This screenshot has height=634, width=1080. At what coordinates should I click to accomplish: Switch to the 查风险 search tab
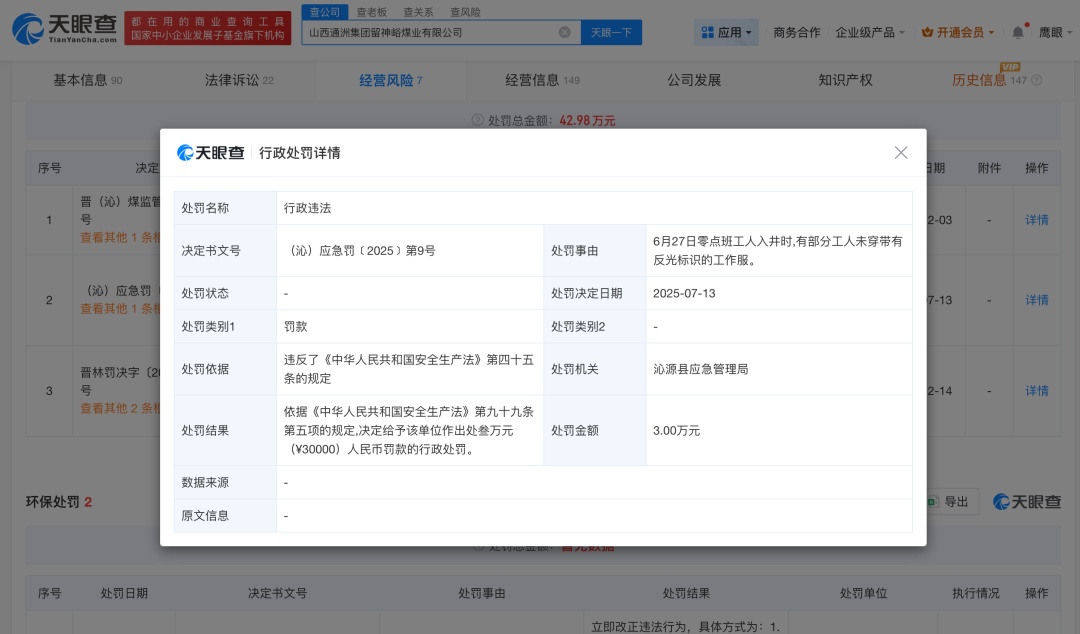tap(465, 12)
